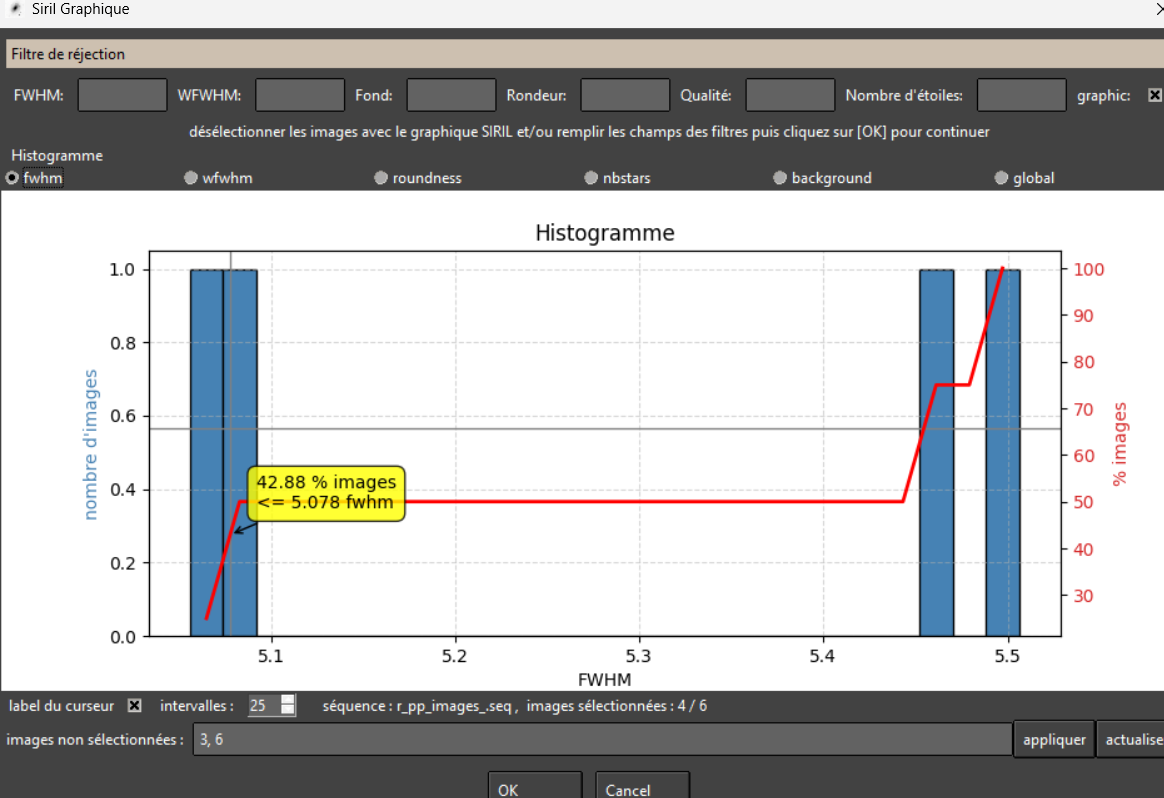Viewport: 1164px width, 798px height.
Task: Confirm with the OK button
Action: pyautogui.click(x=534, y=787)
